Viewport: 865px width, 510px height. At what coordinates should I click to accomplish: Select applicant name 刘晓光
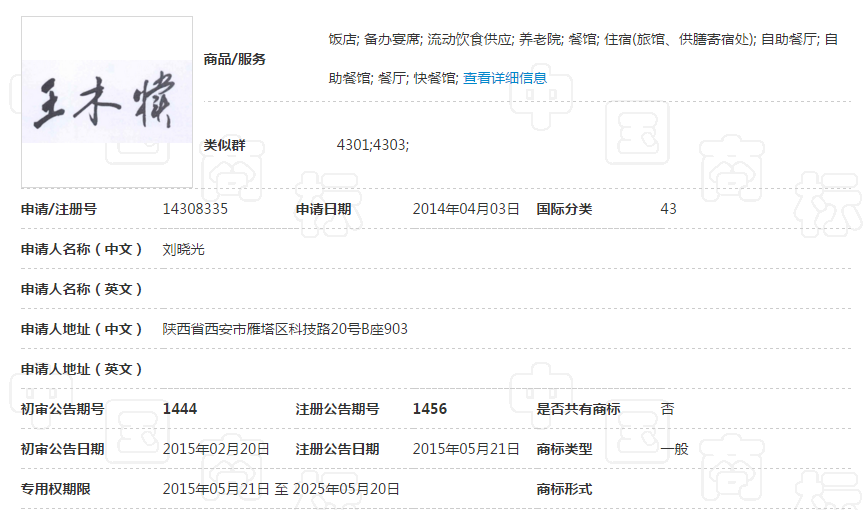[x=184, y=249]
